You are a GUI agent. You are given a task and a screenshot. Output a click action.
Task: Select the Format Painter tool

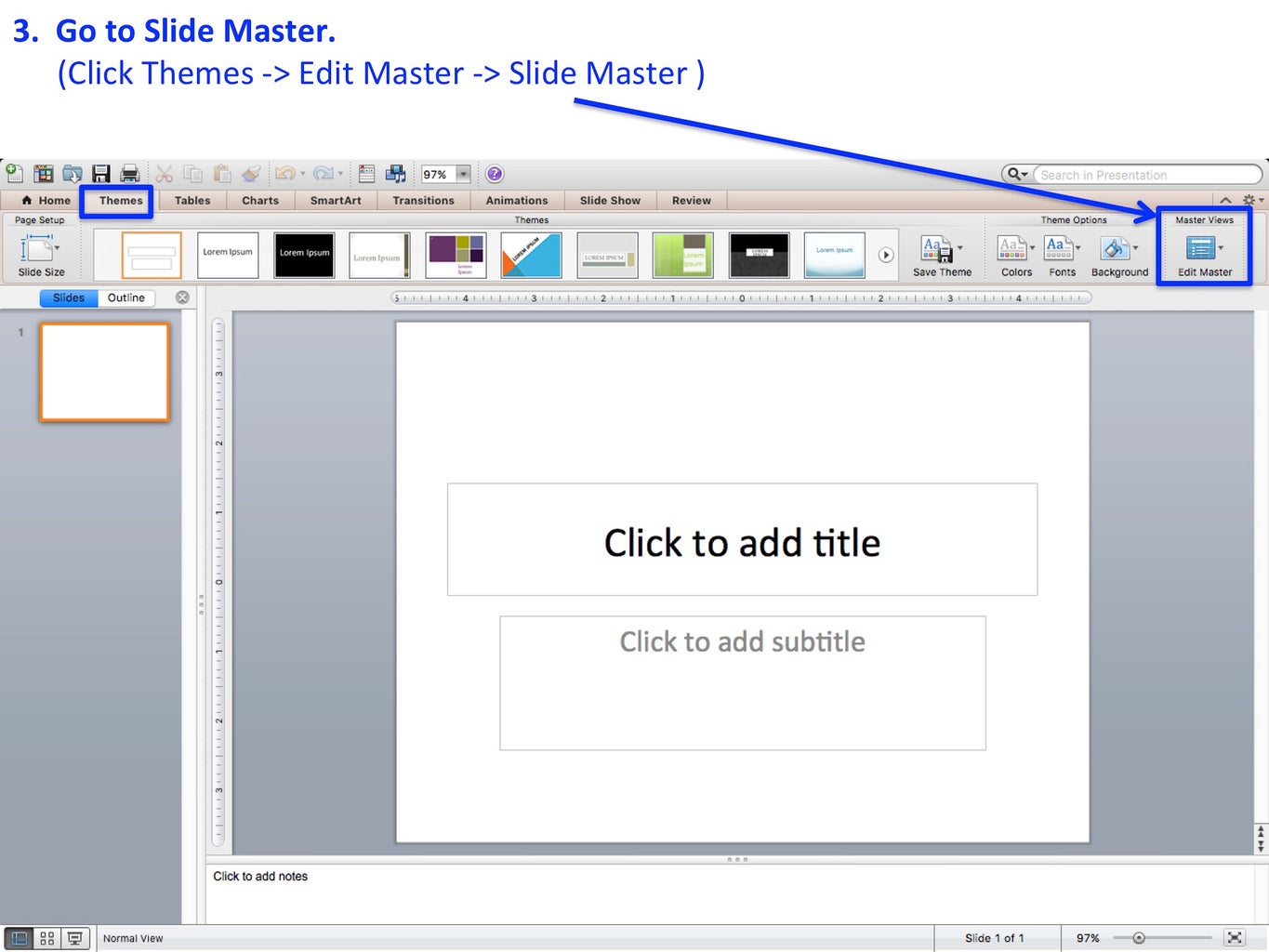[250, 173]
